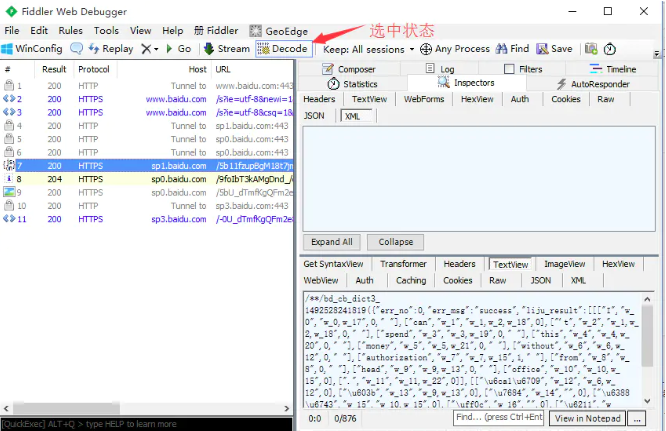
Task: Open the Keep: All sessions dropdown
Action: click(x=368, y=49)
